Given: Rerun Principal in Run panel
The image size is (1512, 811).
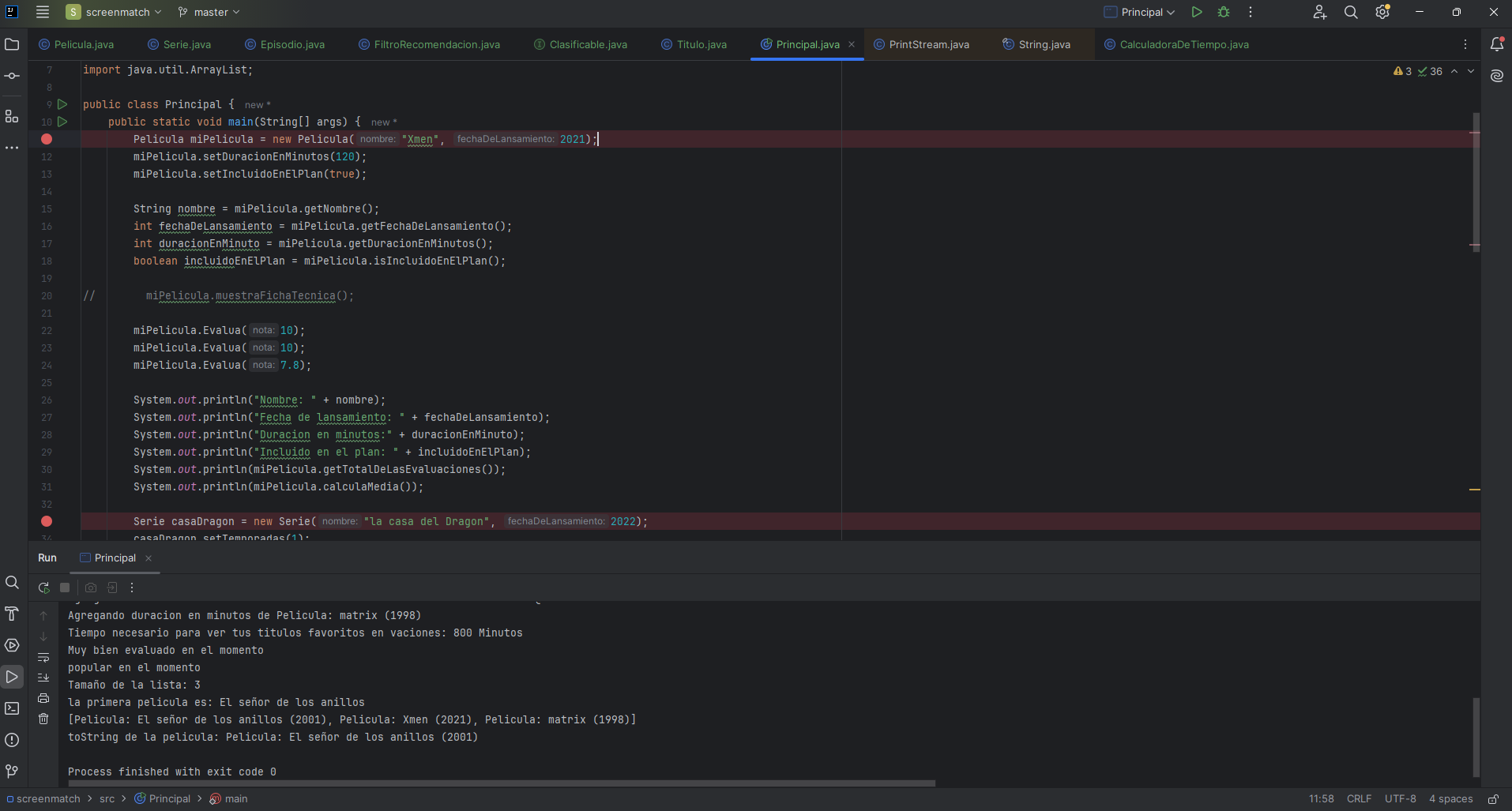Looking at the screenshot, I should click(44, 588).
